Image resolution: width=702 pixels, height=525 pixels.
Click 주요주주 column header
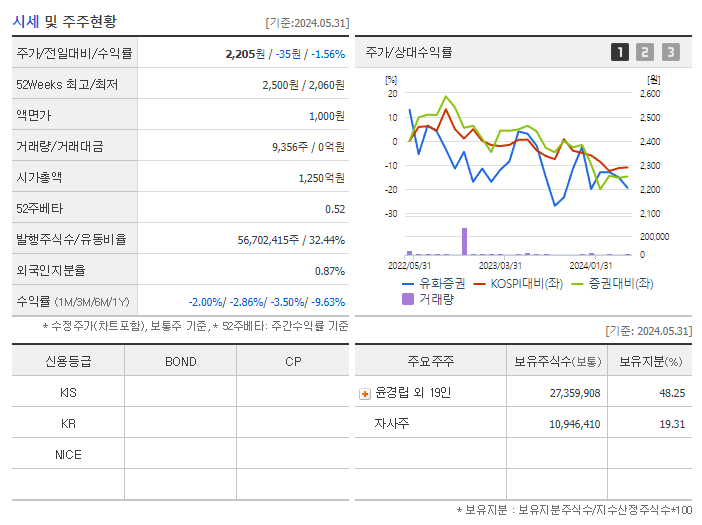point(430,361)
